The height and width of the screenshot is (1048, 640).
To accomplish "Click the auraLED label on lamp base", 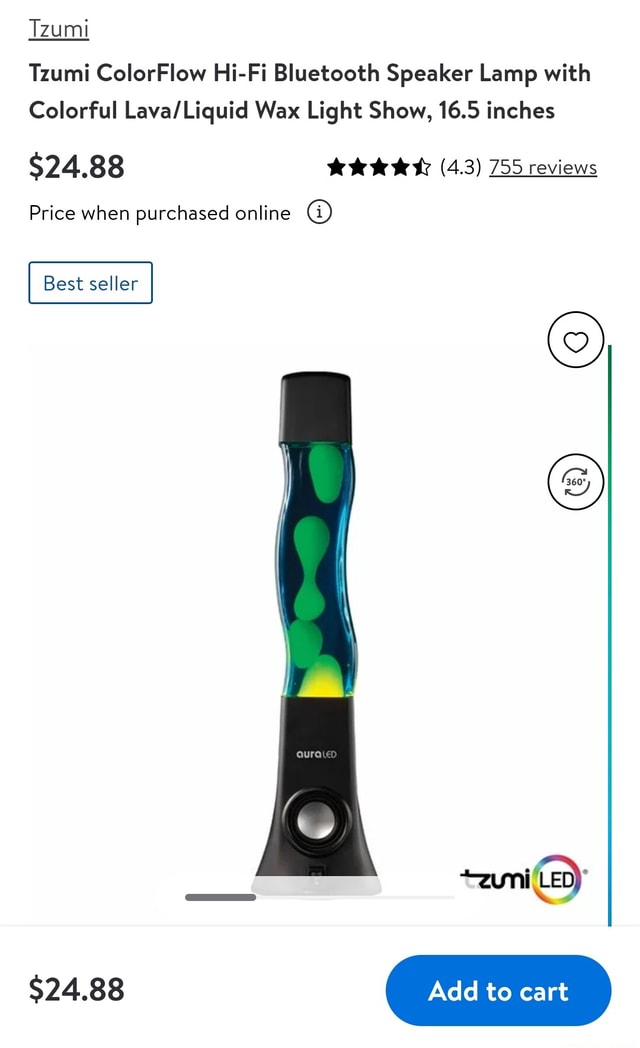I will [x=316, y=754].
